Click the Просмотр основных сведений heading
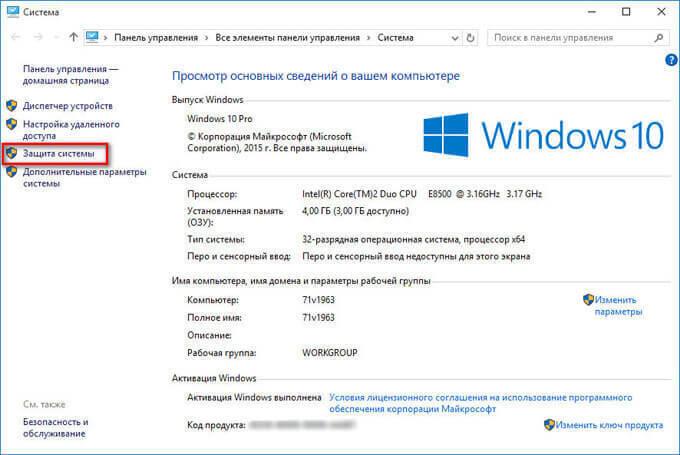 316,75
